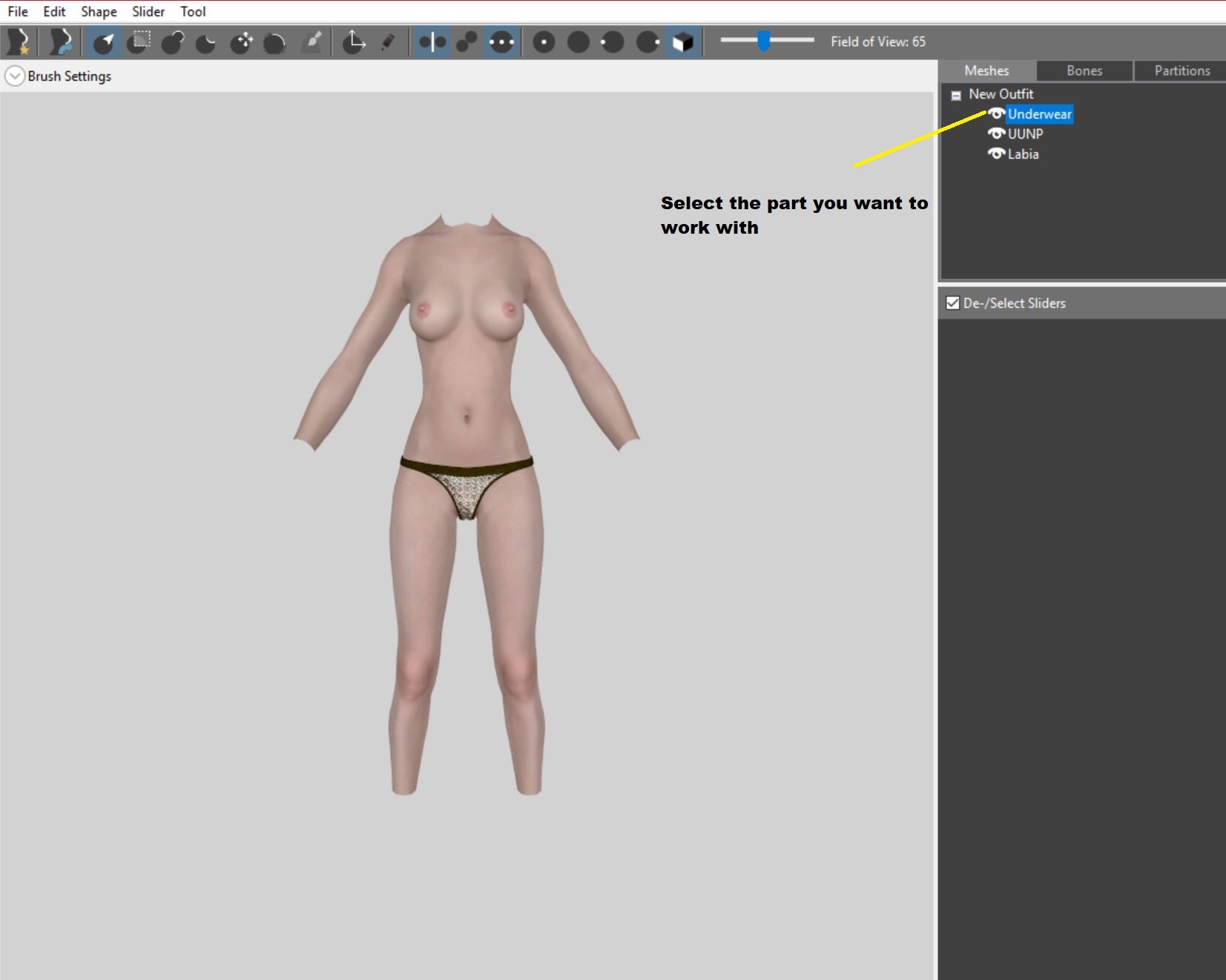
Task: Expand the Brush Settings panel
Action: point(15,76)
